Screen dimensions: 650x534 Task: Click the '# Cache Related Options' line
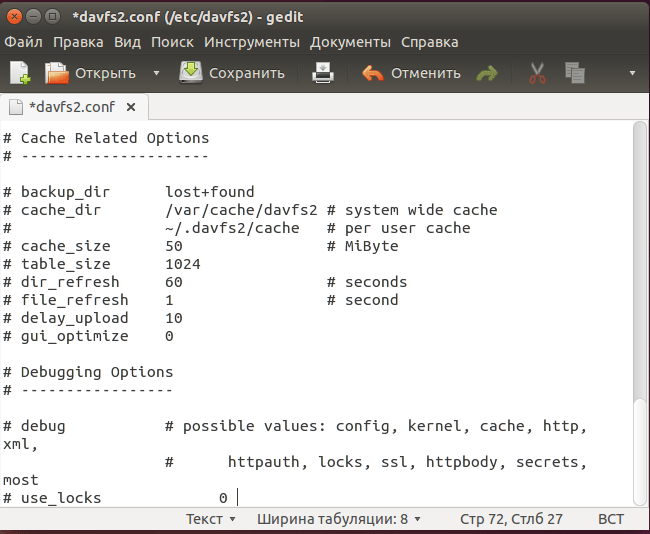106,138
